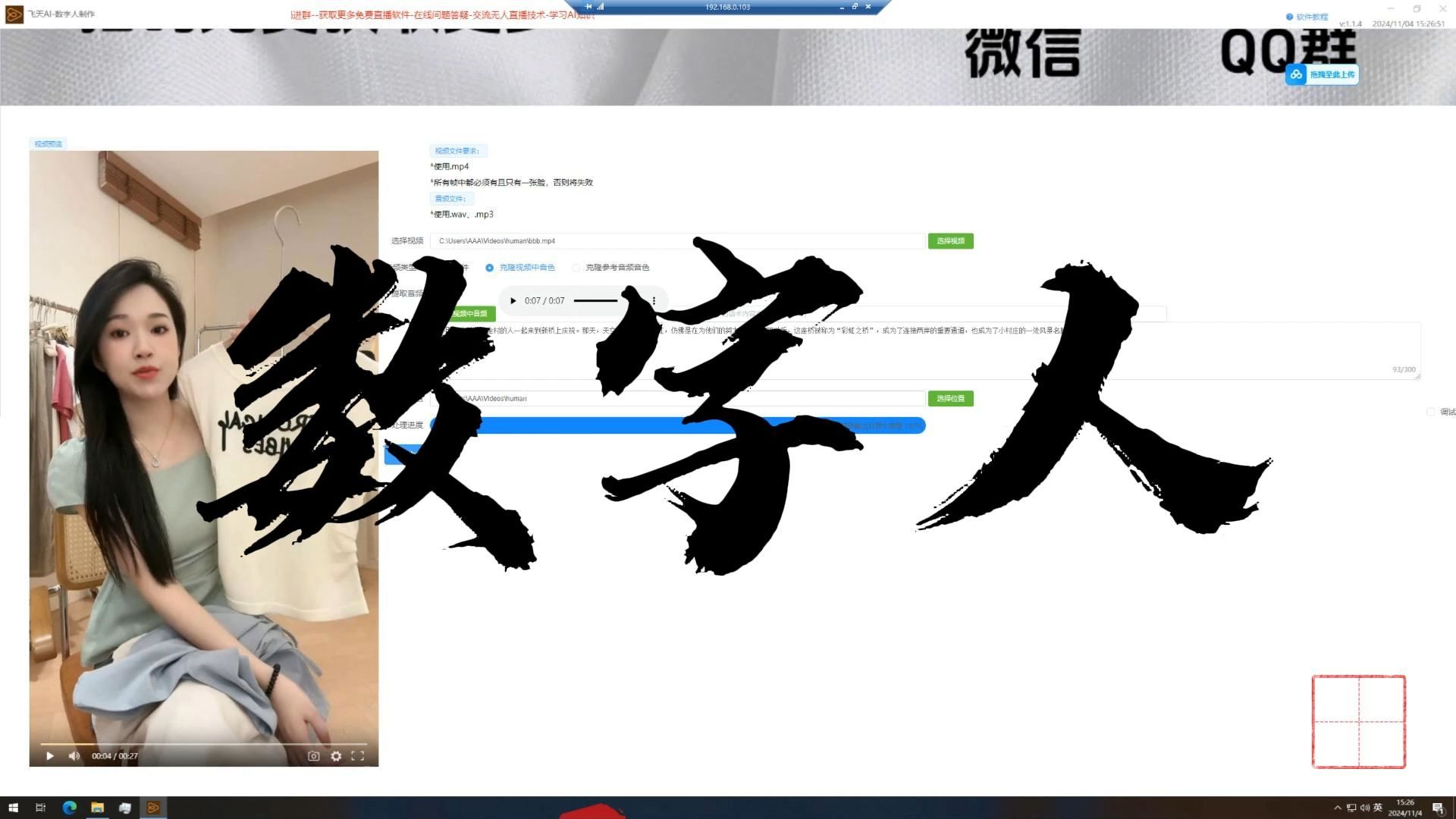The height and width of the screenshot is (819, 1456).
Task: Click the video preview progress bar
Action: click(x=203, y=745)
